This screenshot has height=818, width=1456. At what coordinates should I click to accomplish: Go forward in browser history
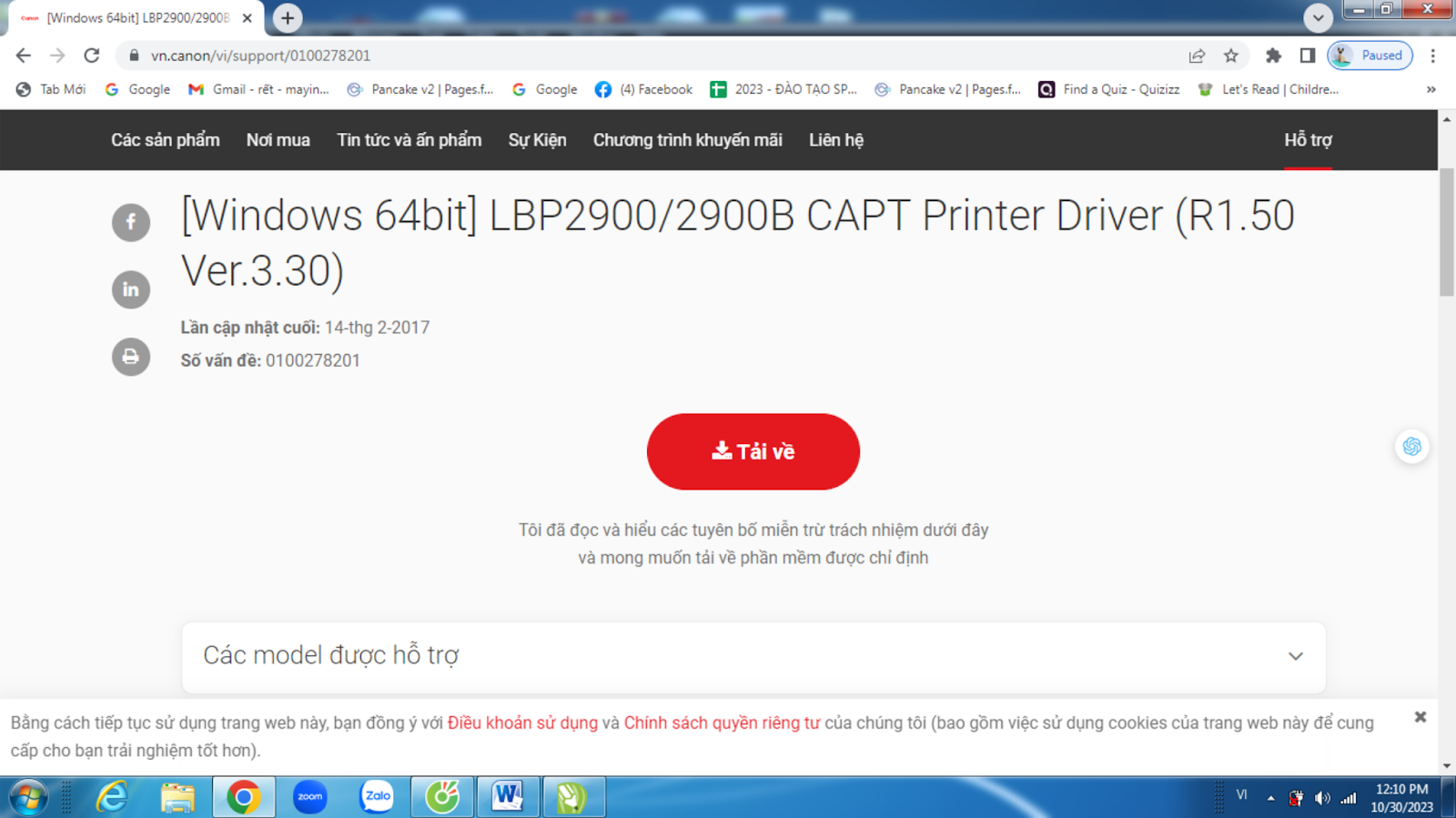pos(57,56)
